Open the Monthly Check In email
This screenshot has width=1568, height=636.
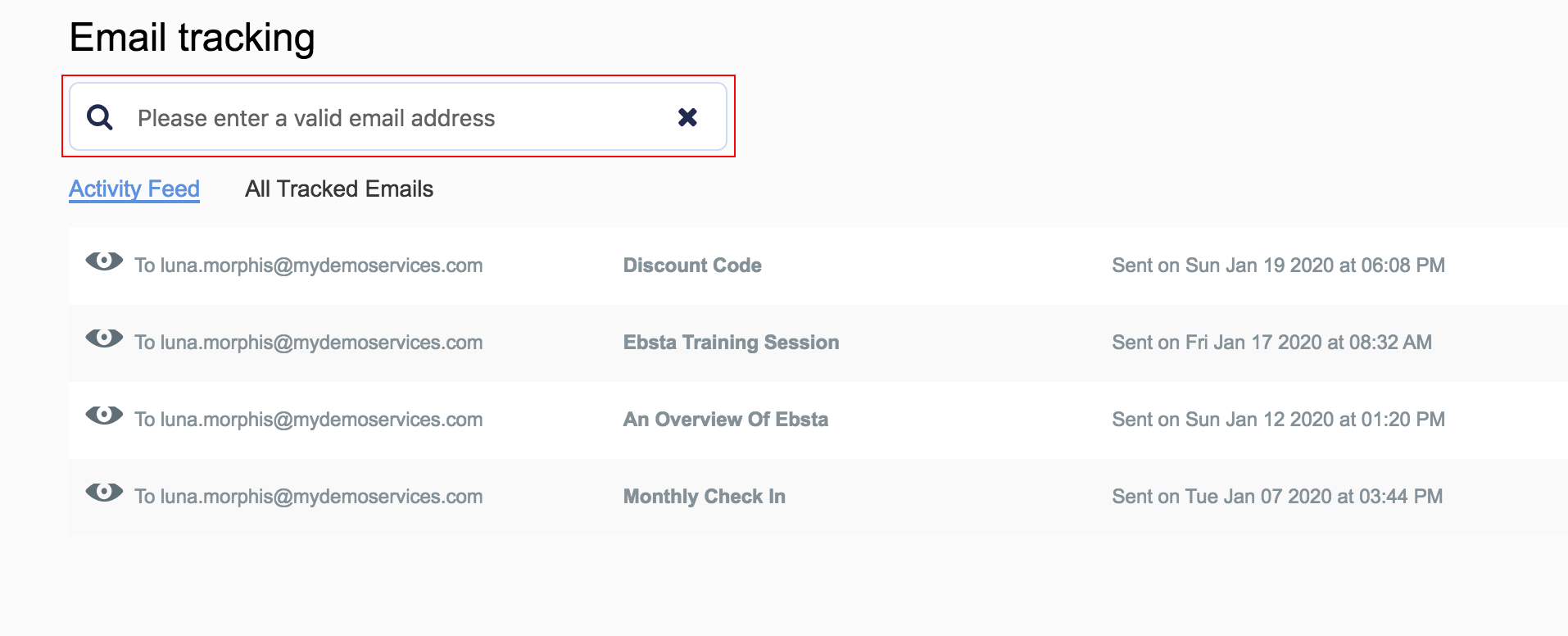pos(704,497)
